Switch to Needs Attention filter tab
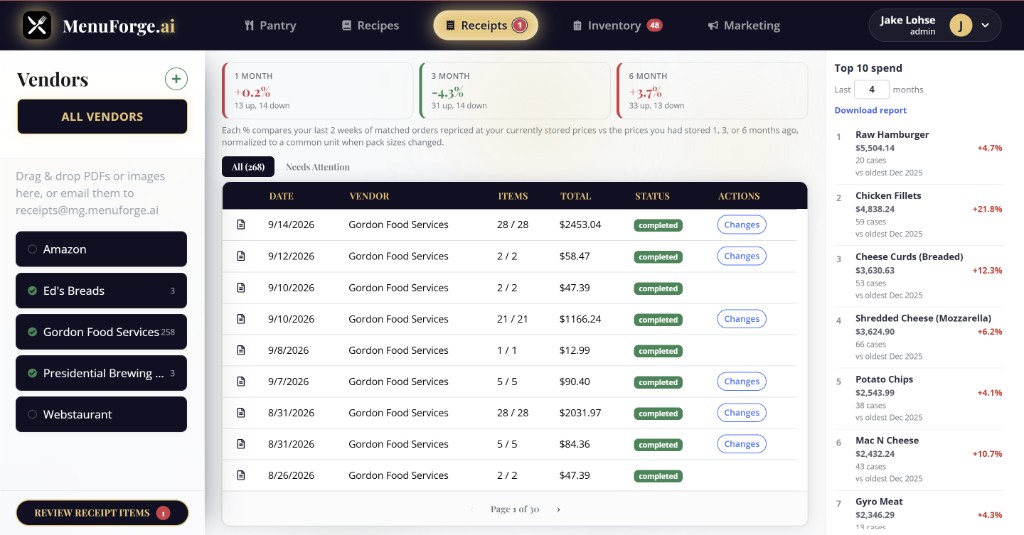The image size is (1024, 535). pyautogui.click(x=317, y=167)
